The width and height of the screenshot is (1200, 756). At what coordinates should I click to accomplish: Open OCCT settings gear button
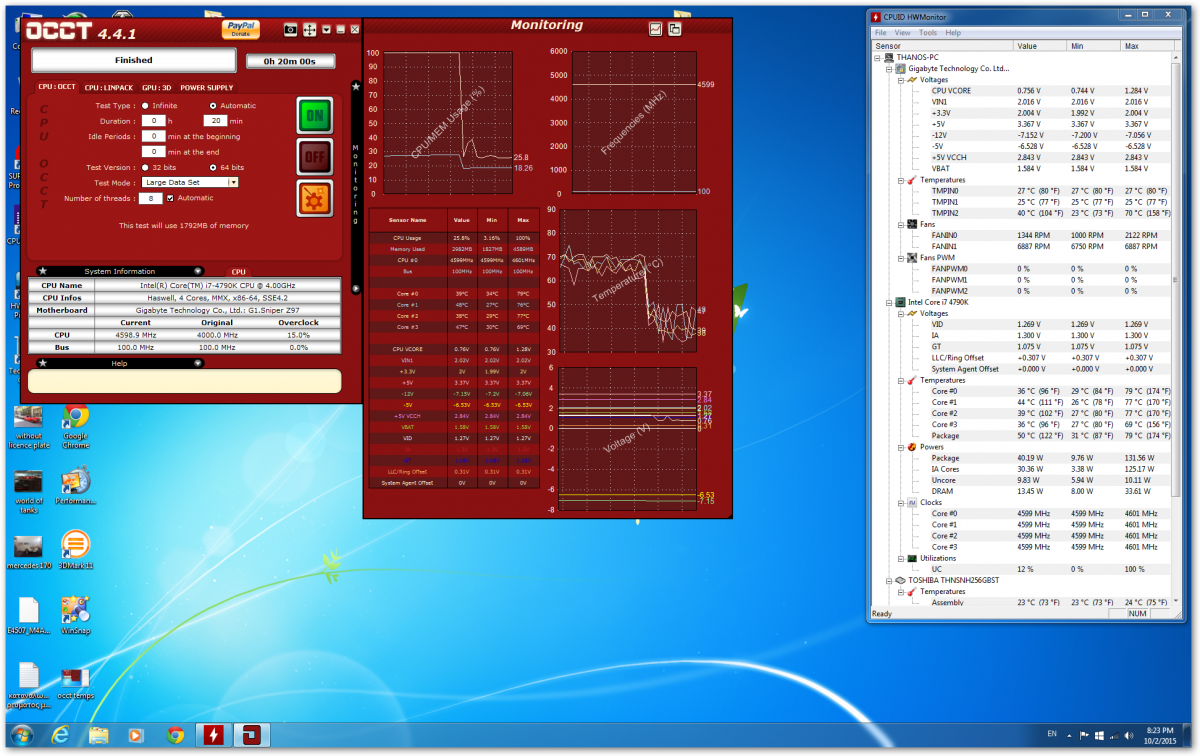pyautogui.click(x=315, y=199)
